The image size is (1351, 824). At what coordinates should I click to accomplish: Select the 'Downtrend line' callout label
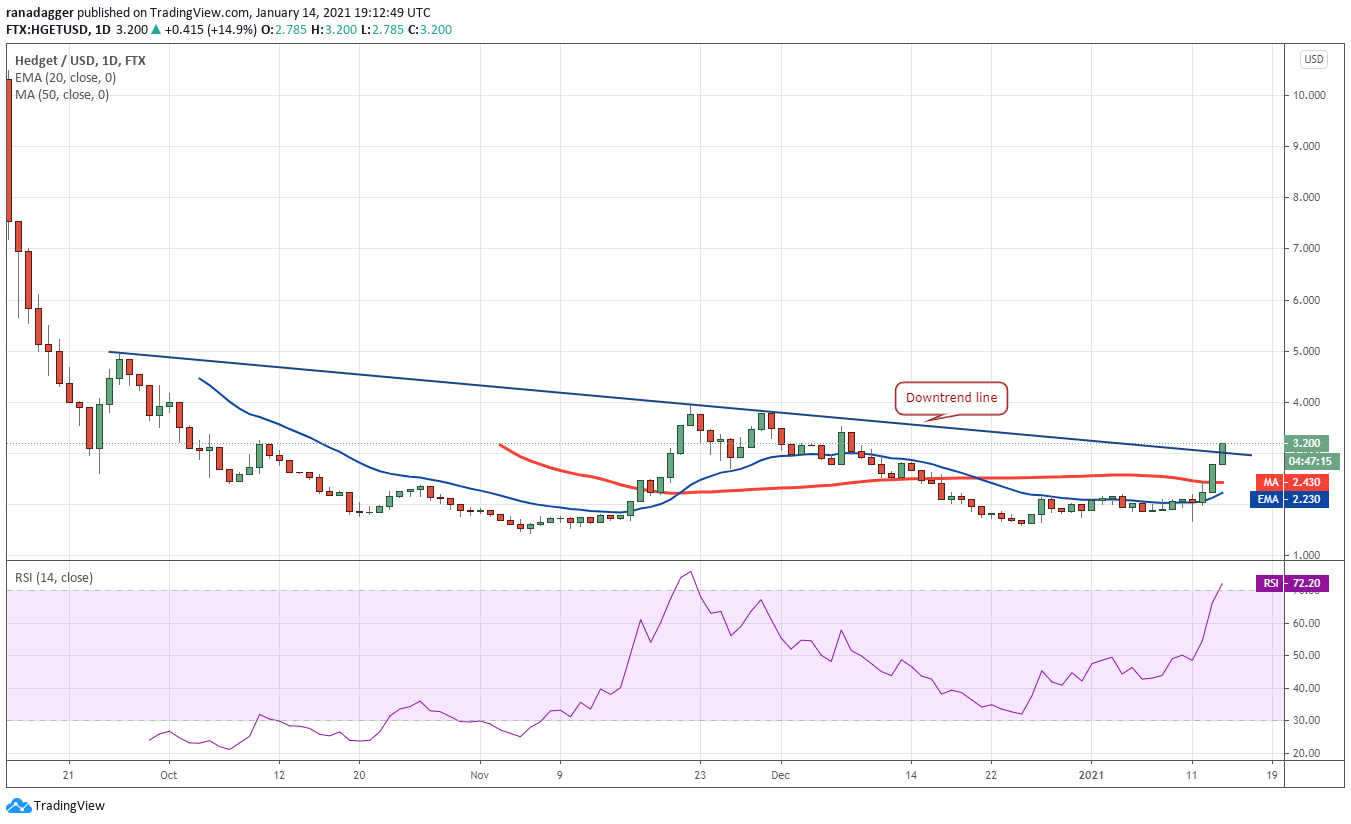(951, 398)
